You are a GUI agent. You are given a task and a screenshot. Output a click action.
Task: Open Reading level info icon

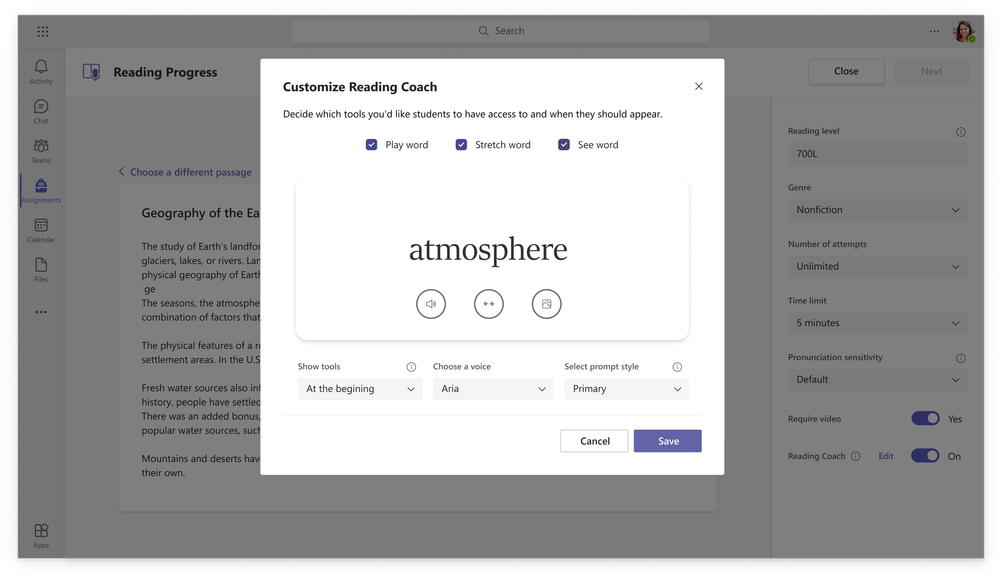coord(961,132)
